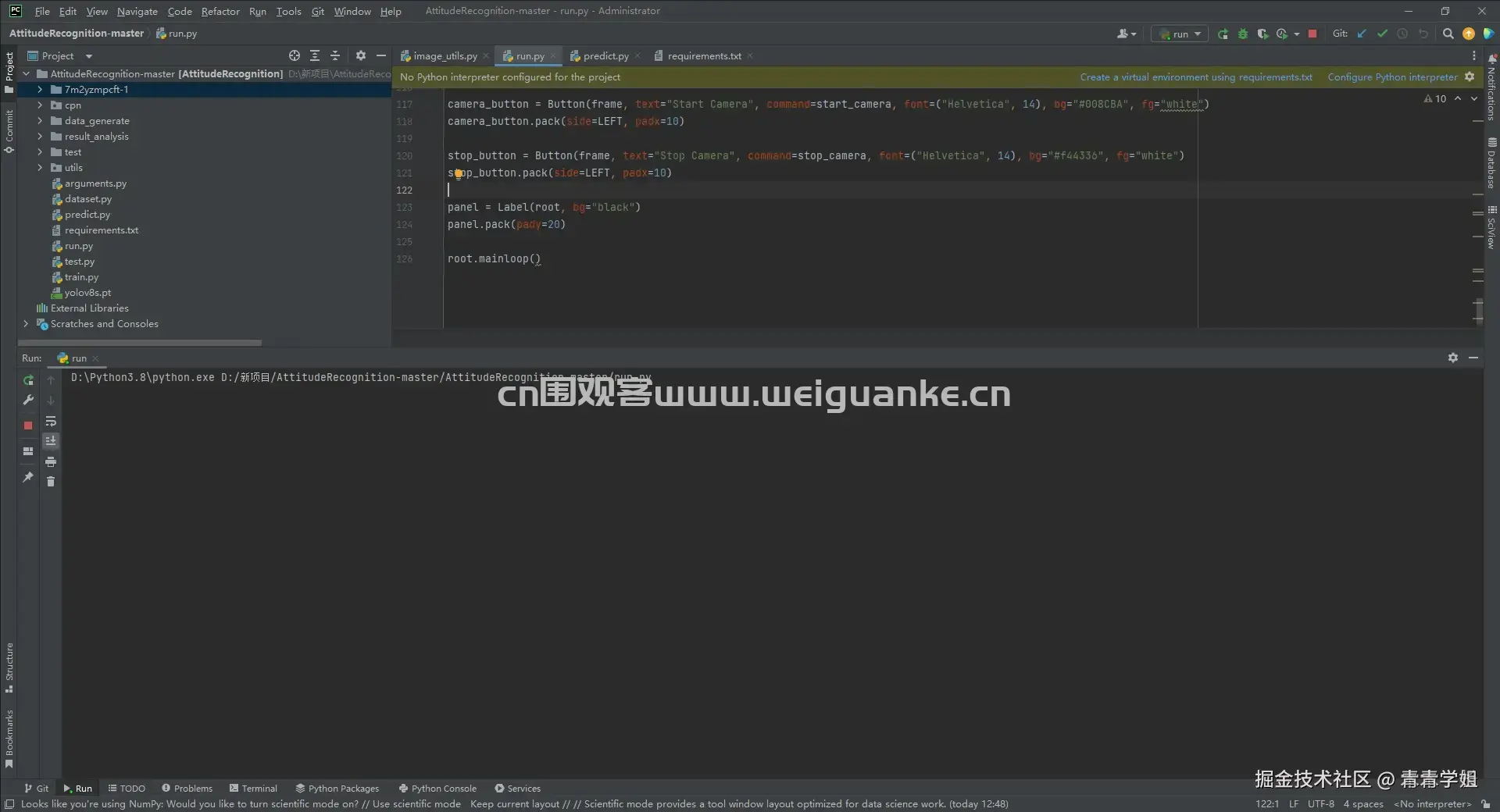
Task: Switch to the requirements.txt editor tab
Action: pyautogui.click(x=703, y=55)
